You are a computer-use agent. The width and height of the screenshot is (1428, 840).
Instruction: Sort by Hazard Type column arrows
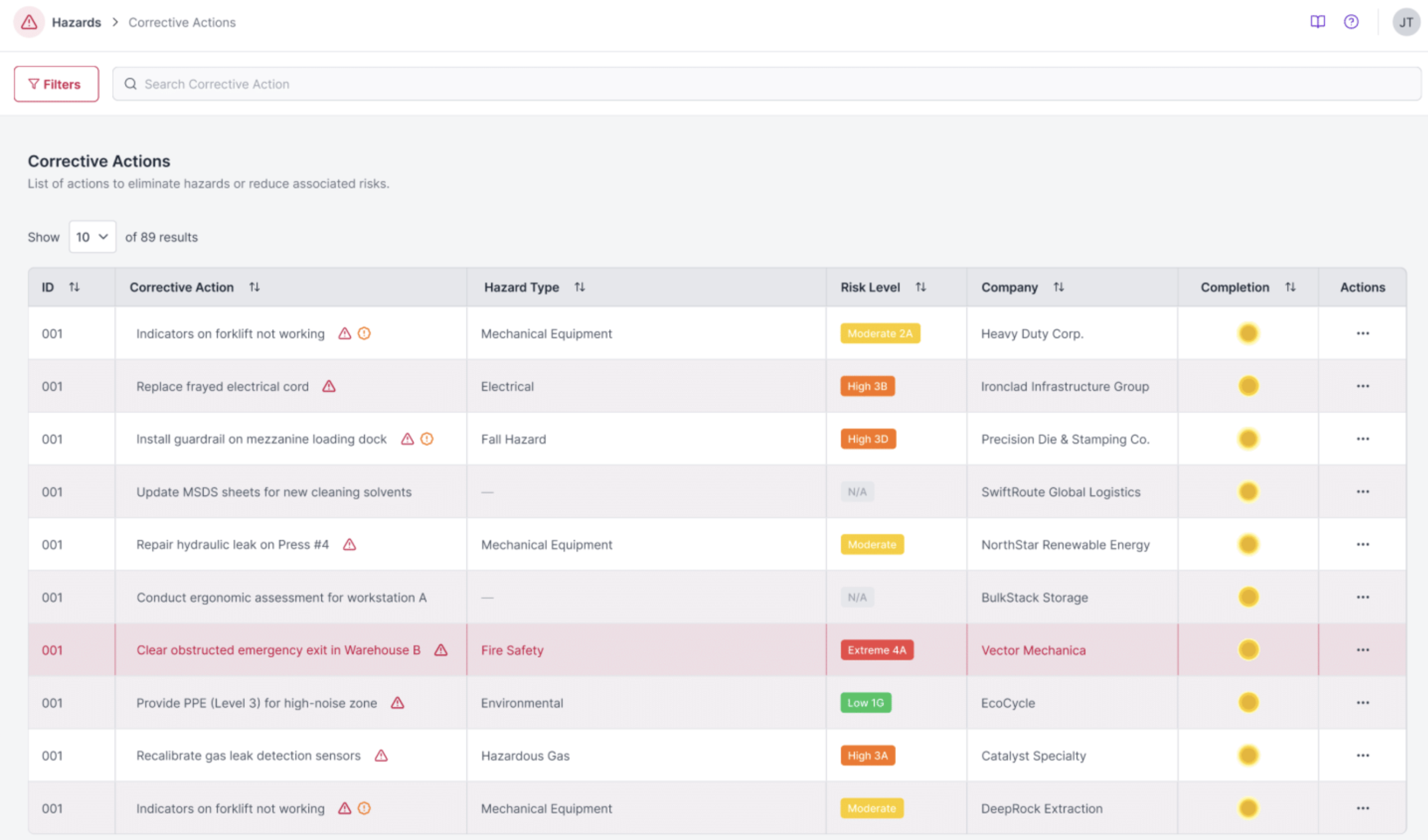(x=579, y=287)
